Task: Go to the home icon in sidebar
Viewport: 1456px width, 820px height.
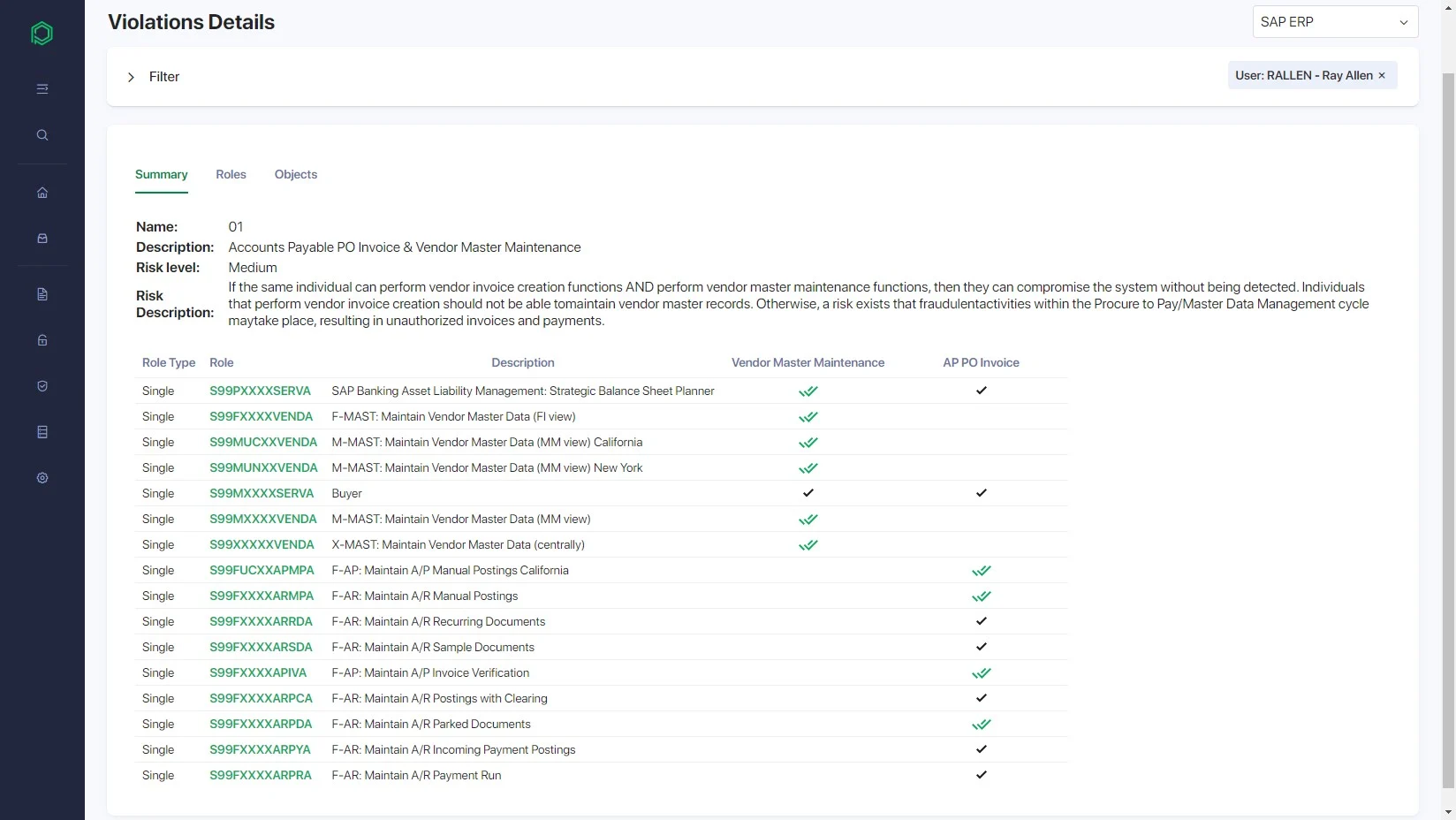Action: coord(42,193)
